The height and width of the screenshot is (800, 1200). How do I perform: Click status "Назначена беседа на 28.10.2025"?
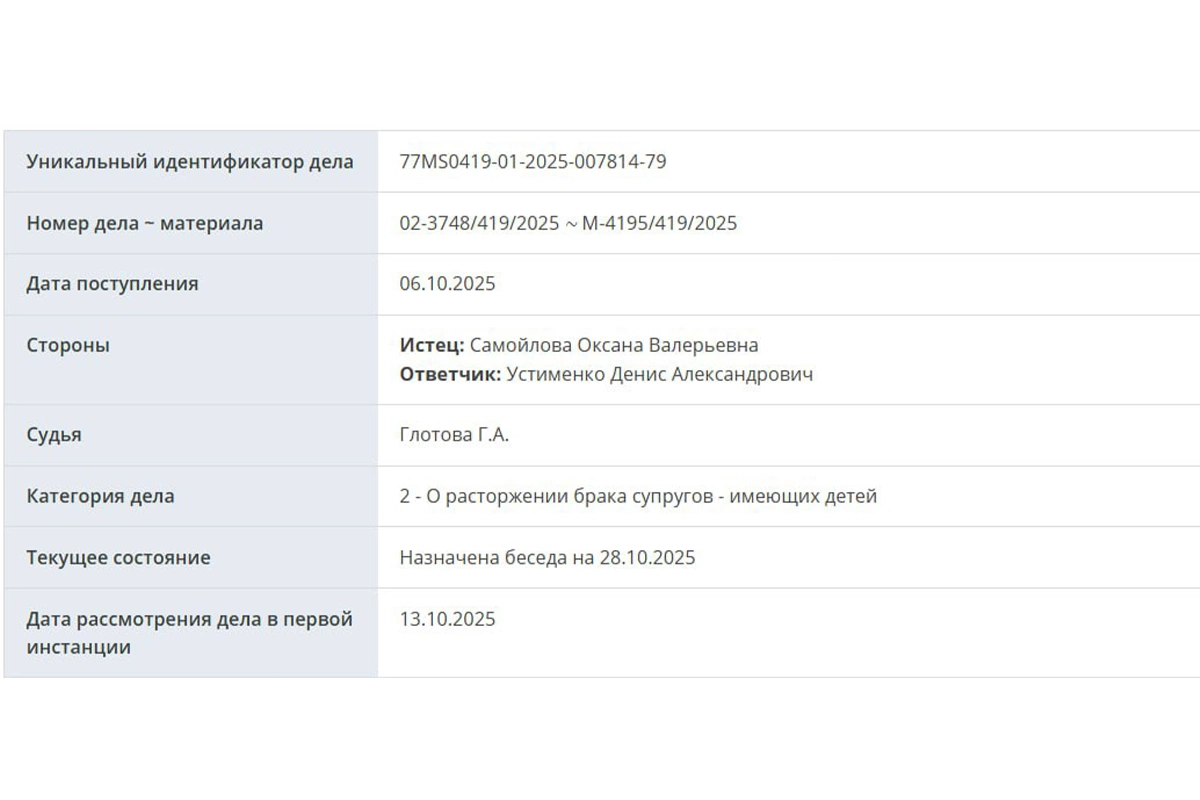[547, 557]
